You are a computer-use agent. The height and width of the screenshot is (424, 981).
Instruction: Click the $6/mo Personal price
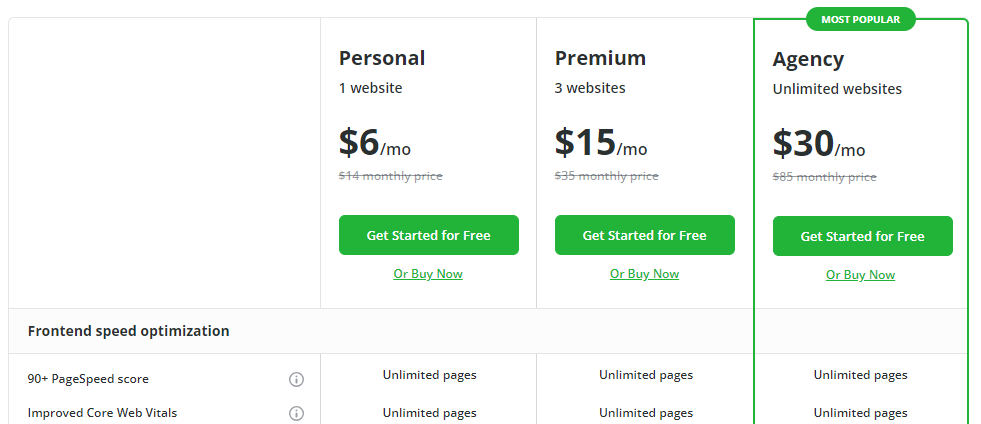375,143
